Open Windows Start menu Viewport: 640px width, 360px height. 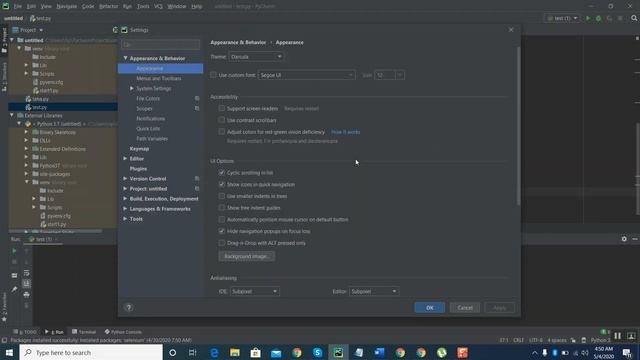[x=9, y=353]
